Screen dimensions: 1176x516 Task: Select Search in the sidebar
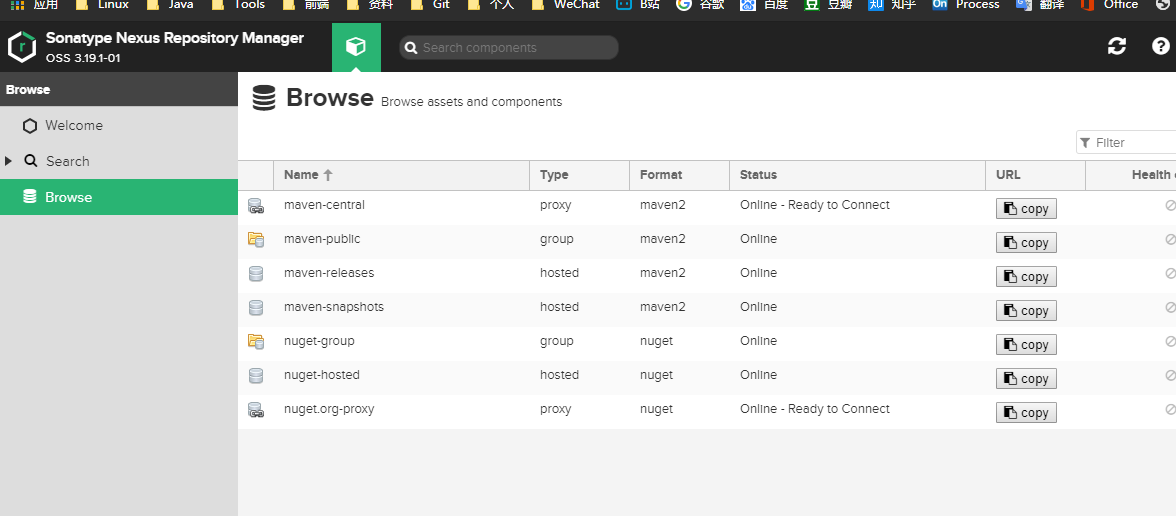click(x=118, y=161)
